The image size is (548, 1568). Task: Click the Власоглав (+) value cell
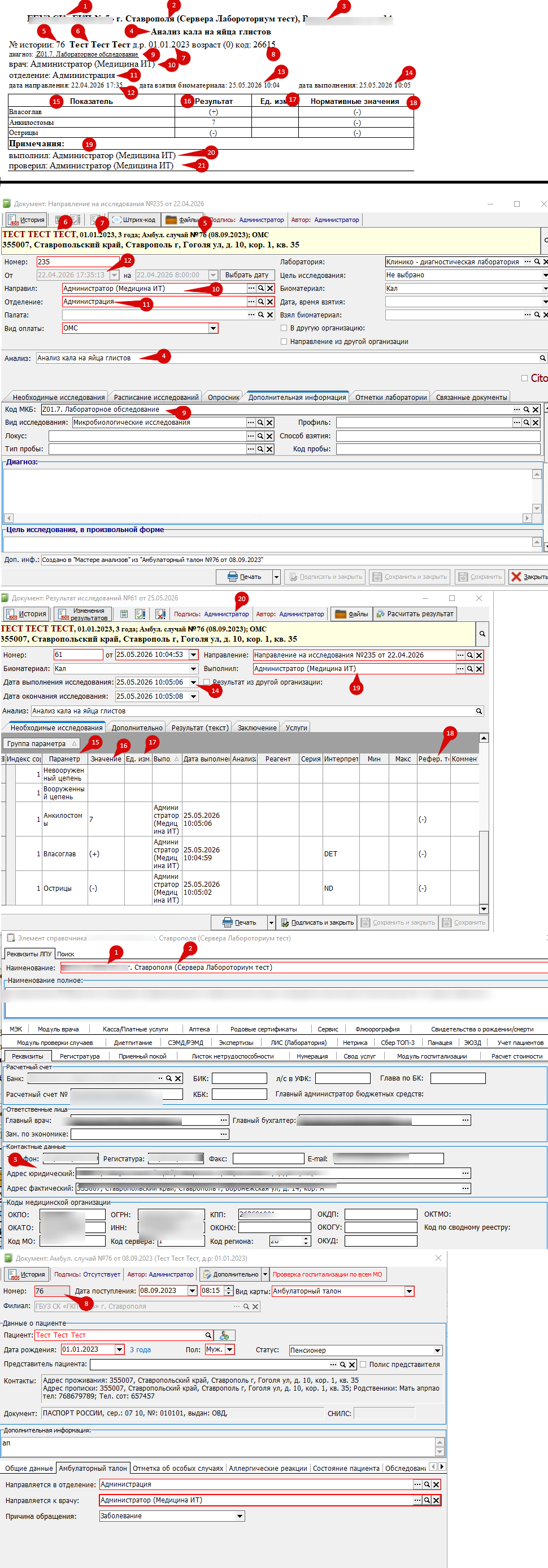pos(106,854)
